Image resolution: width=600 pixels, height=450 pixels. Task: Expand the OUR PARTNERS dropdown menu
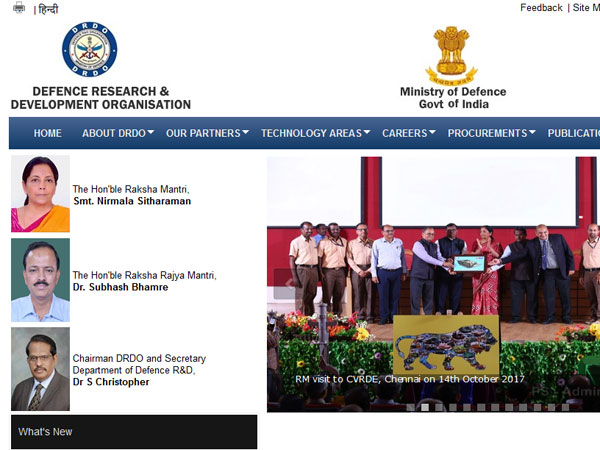[x=207, y=133]
